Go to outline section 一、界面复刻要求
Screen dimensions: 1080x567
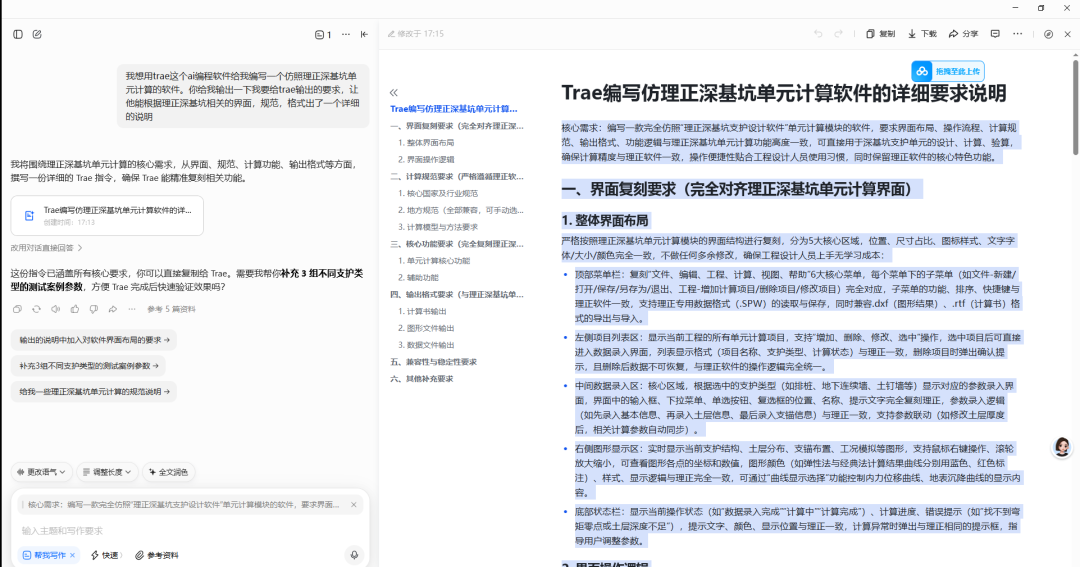click(x=457, y=126)
